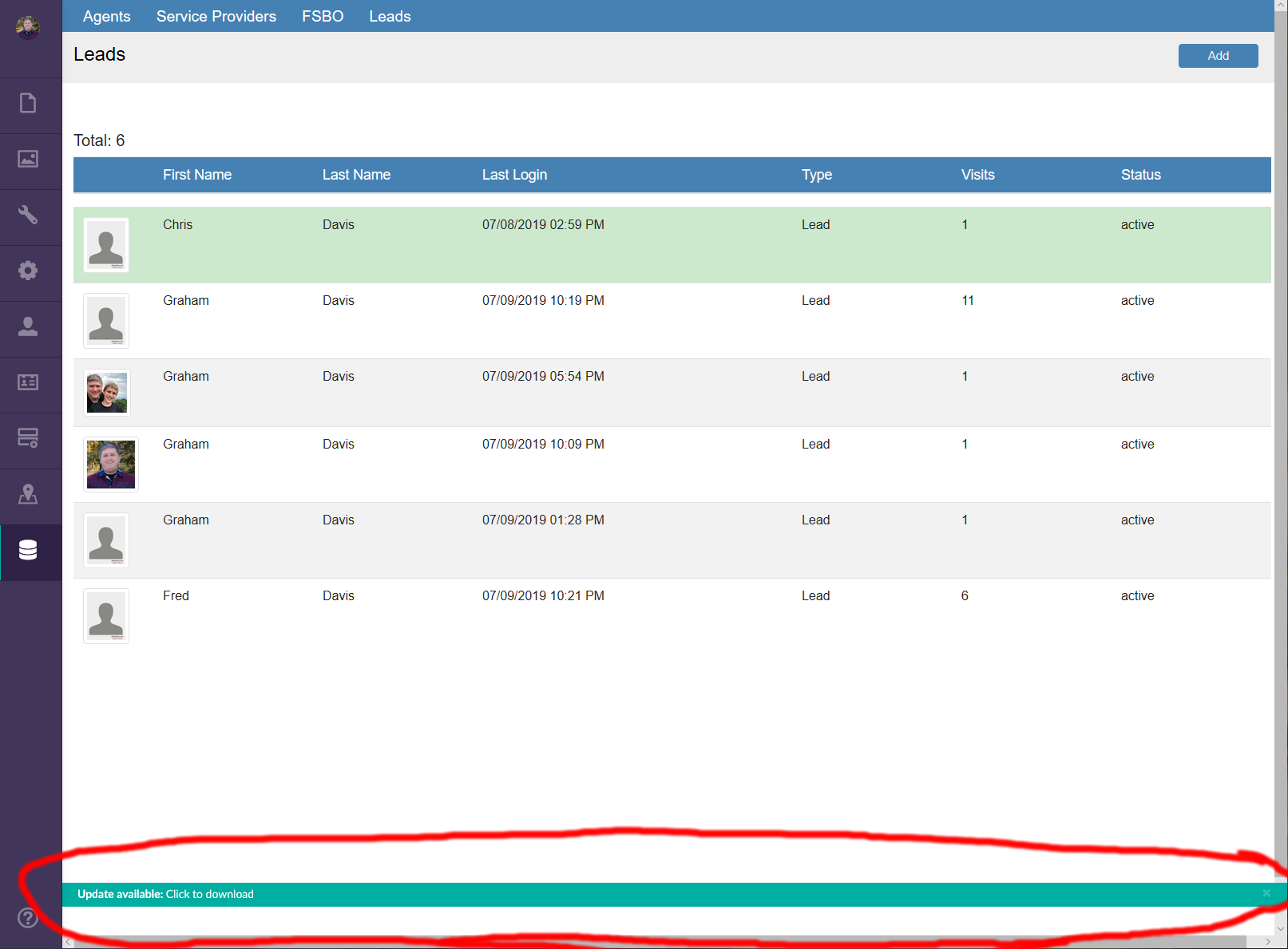
Task: Sort by Last Name column header
Action: coord(356,175)
